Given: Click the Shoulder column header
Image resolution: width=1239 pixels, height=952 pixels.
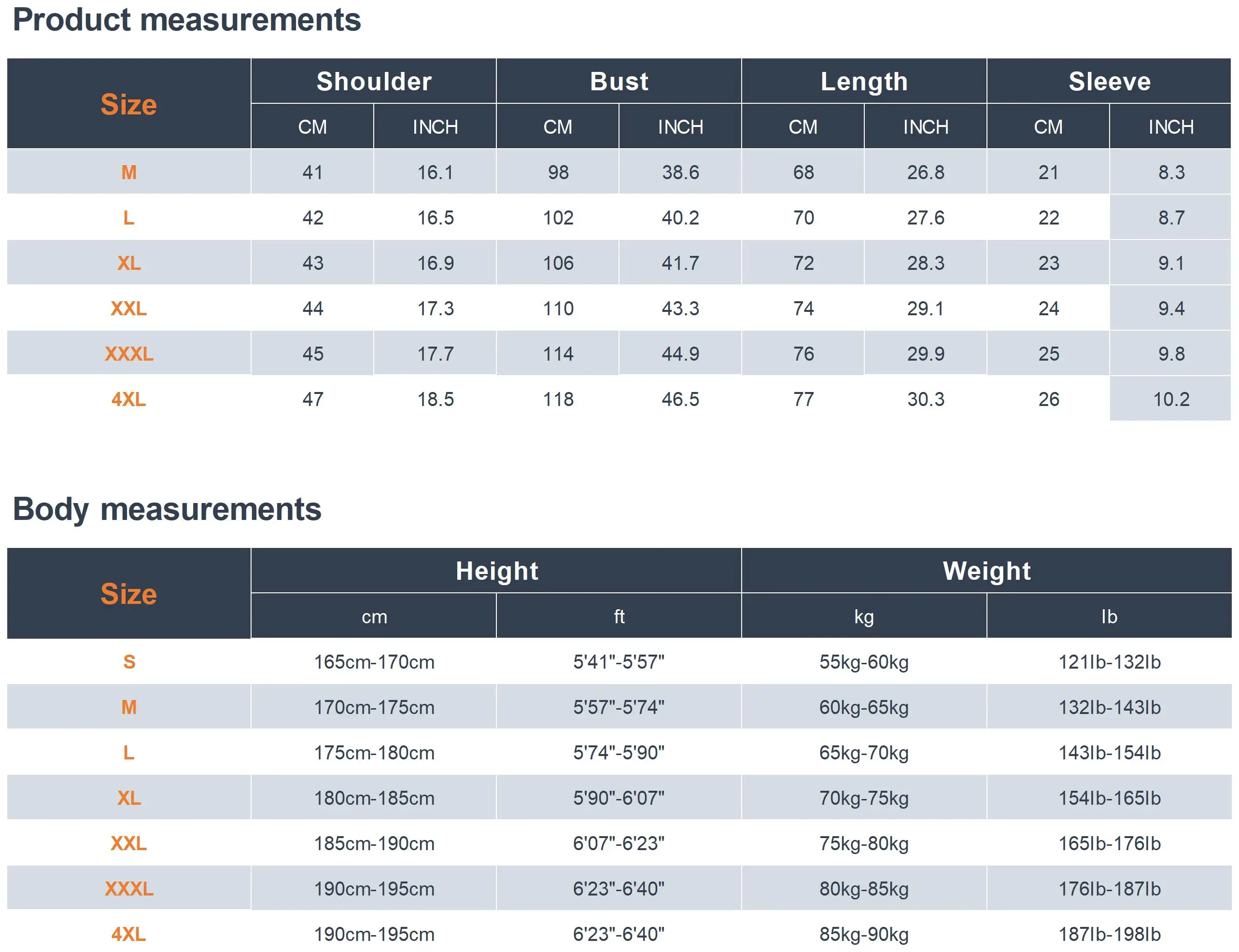Looking at the screenshot, I should (x=374, y=81).
